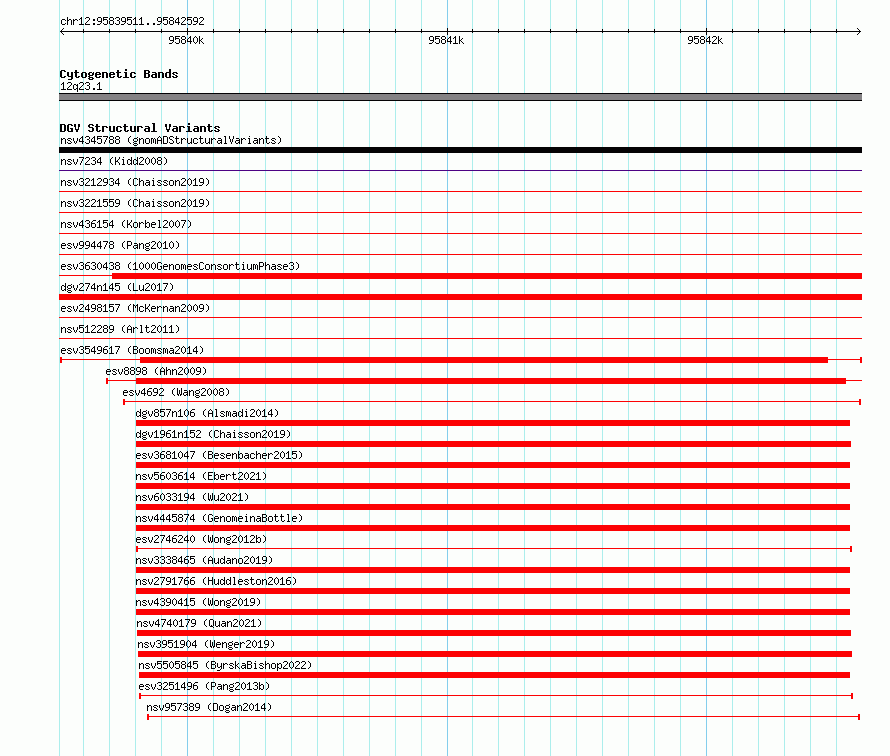This screenshot has height=756, width=890.
Task: Open variant nsv4740179 (Quan2021)
Action: coord(199,623)
